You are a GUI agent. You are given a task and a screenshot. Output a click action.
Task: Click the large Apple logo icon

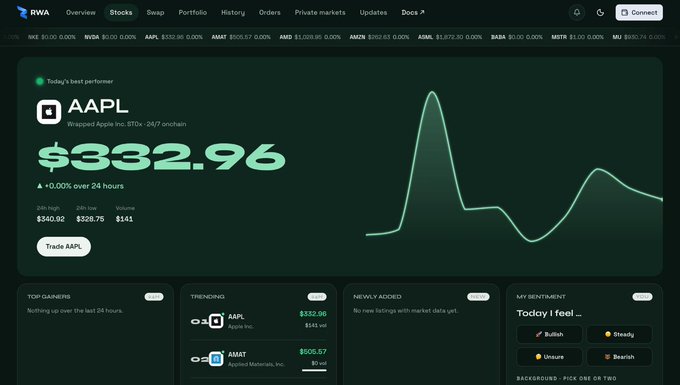(49, 112)
